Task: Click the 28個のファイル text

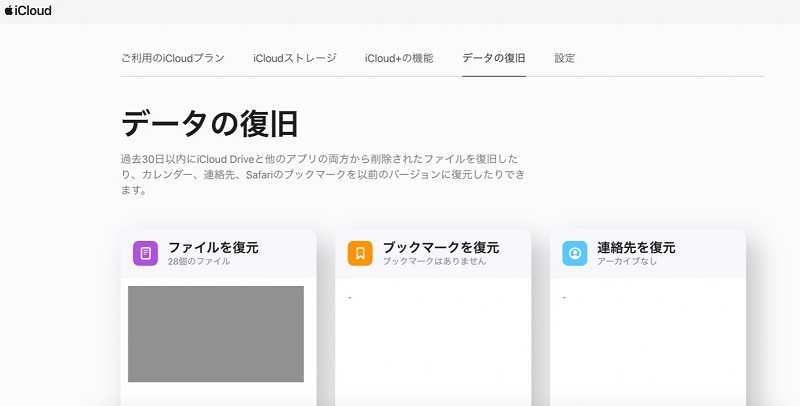Action: pos(199,262)
